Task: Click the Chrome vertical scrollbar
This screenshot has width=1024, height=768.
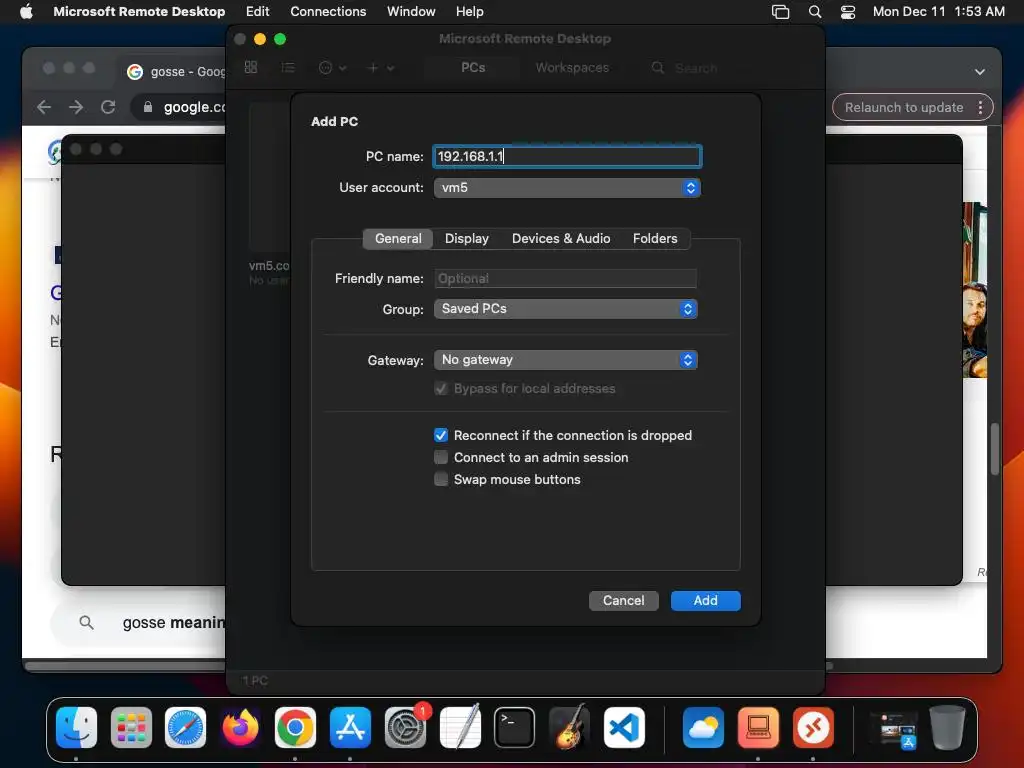Action: pyautogui.click(x=994, y=451)
